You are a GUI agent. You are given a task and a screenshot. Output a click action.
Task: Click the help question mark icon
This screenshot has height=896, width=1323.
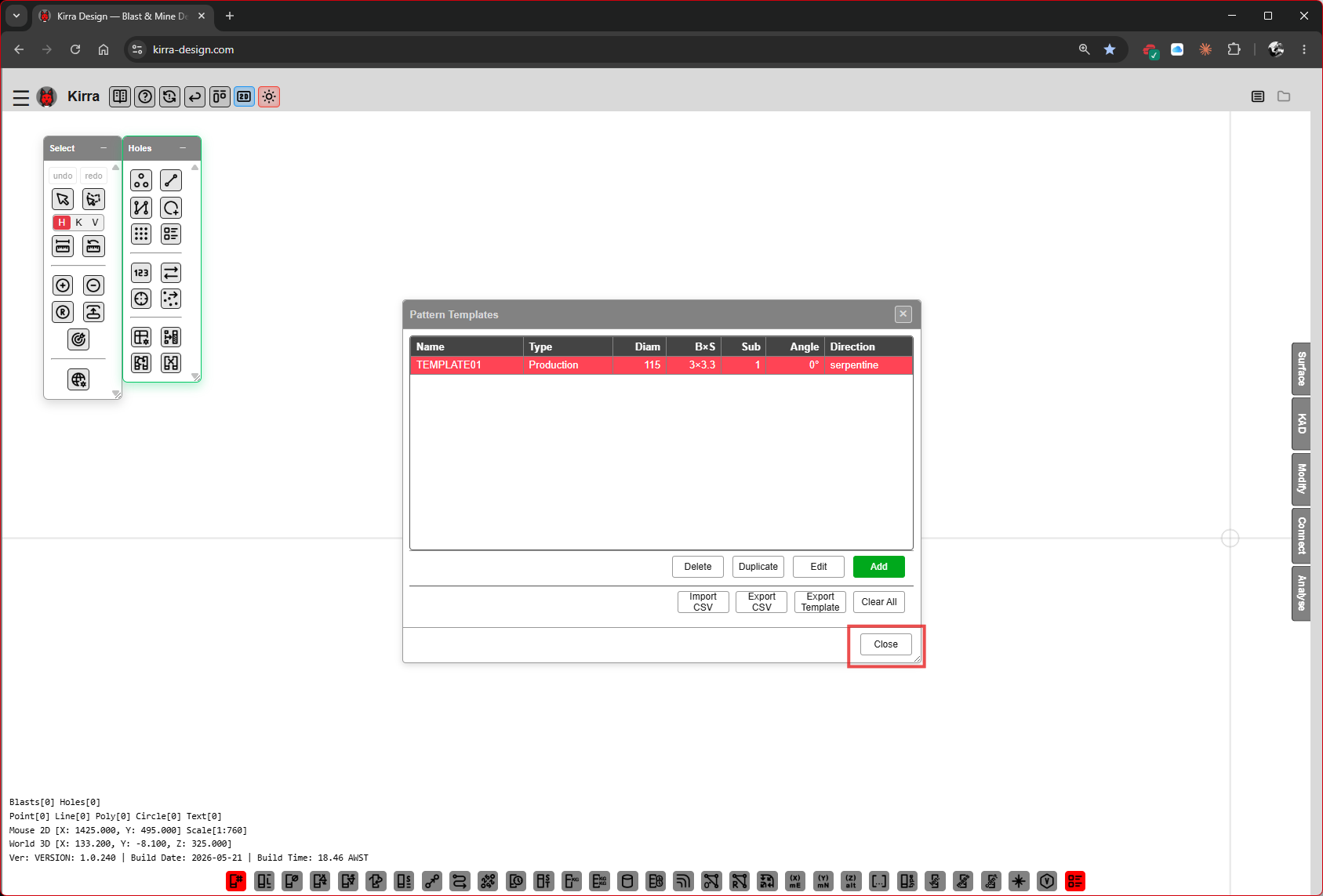point(145,96)
